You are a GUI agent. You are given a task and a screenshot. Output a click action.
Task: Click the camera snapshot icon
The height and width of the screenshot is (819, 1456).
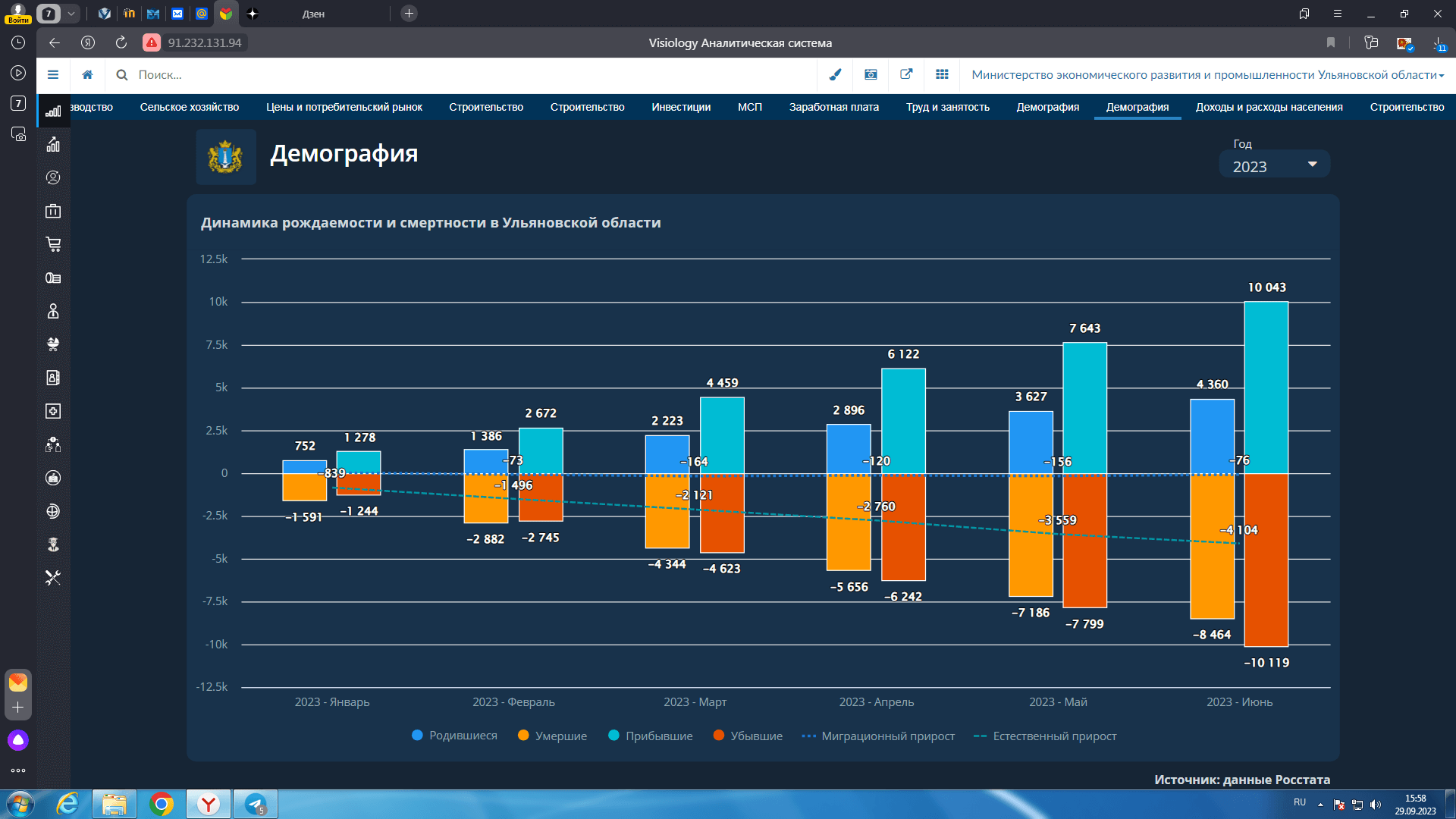(x=871, y=74)
